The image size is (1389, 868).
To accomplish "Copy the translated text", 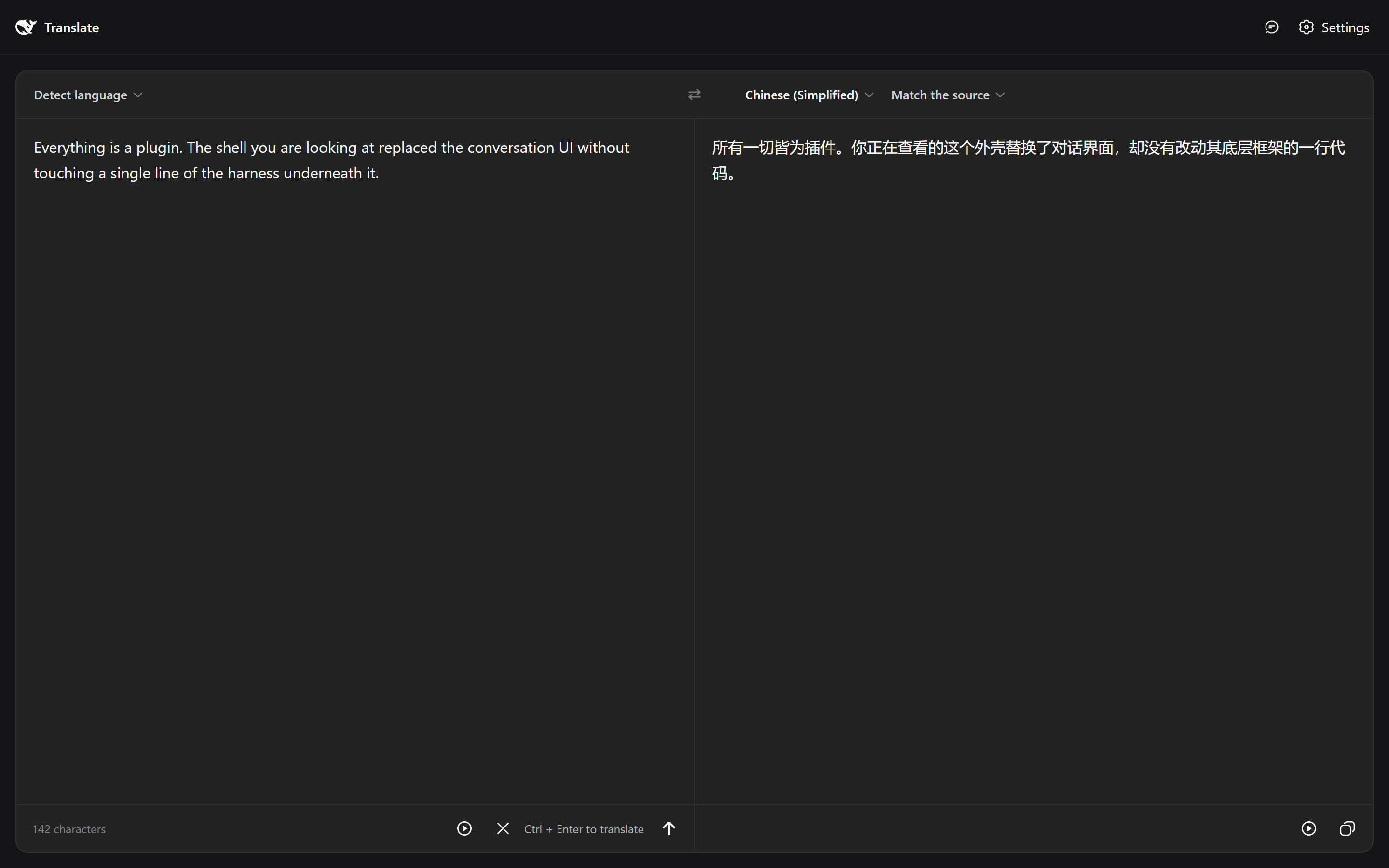I will (x=1347, y=828).
